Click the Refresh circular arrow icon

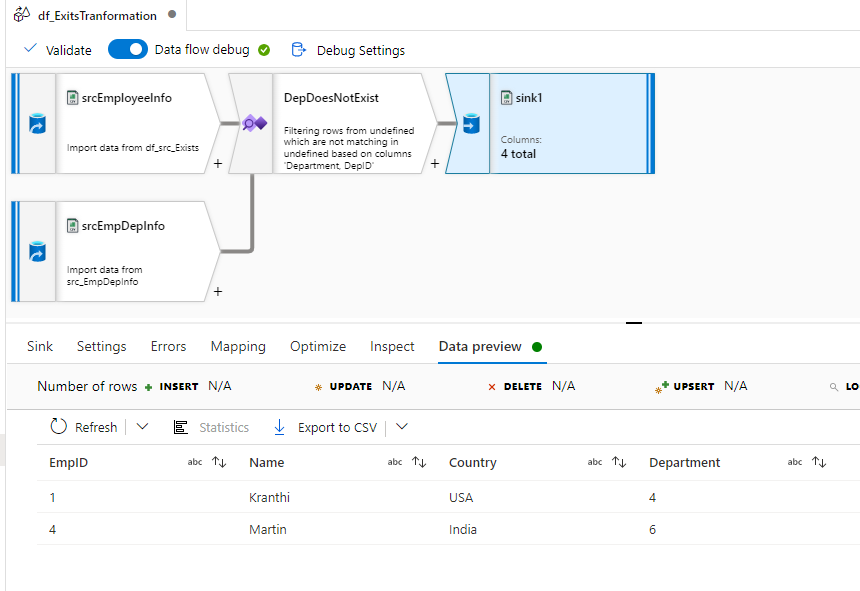coord(58,427)
